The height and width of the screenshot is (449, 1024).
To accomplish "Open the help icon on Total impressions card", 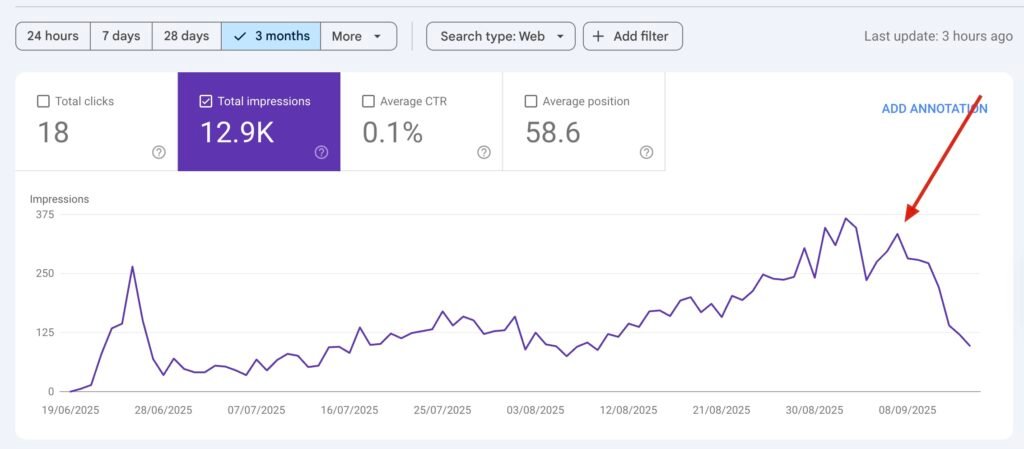I will 321,152.
